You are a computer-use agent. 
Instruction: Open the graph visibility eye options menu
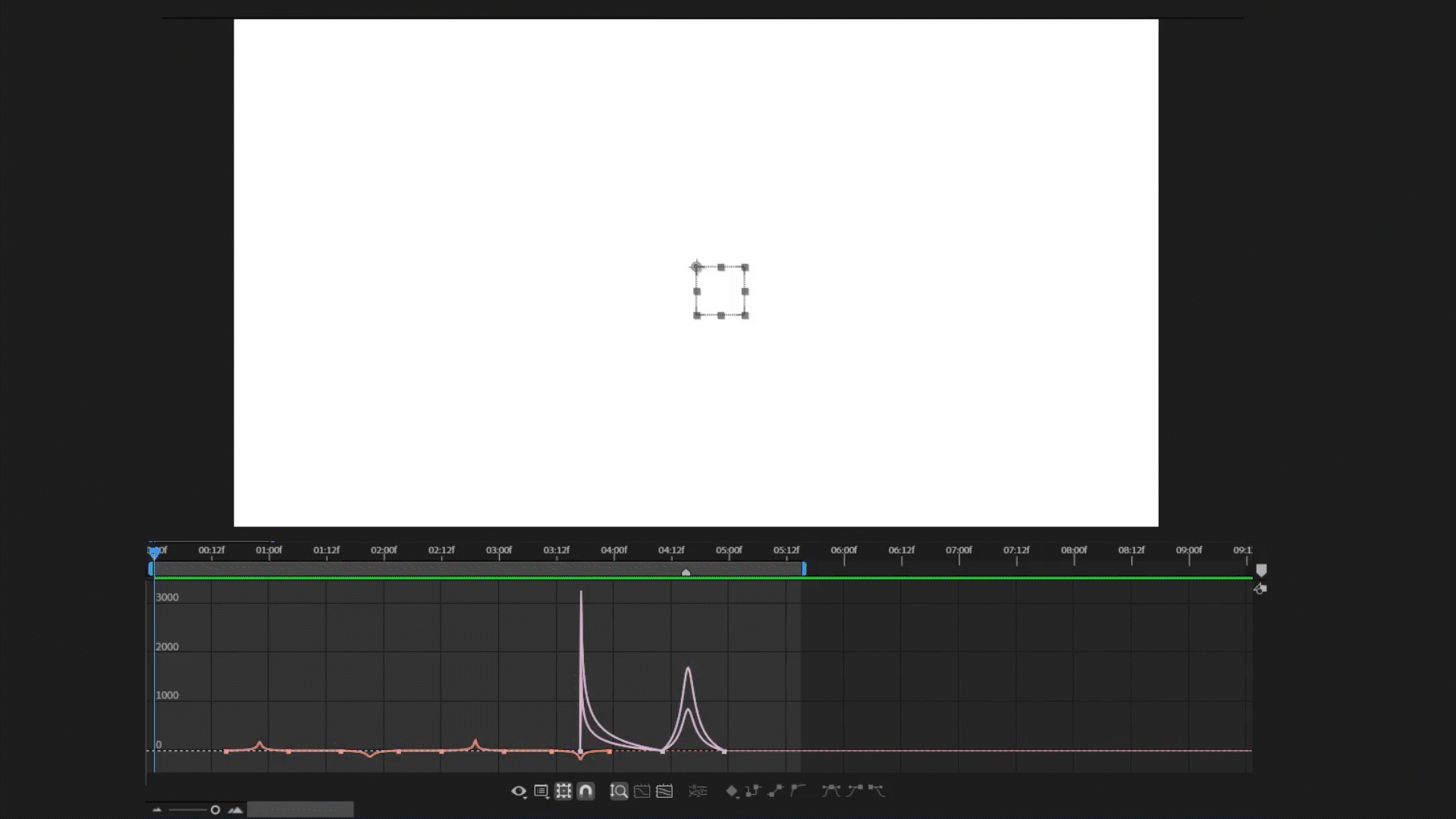[519, 791]
